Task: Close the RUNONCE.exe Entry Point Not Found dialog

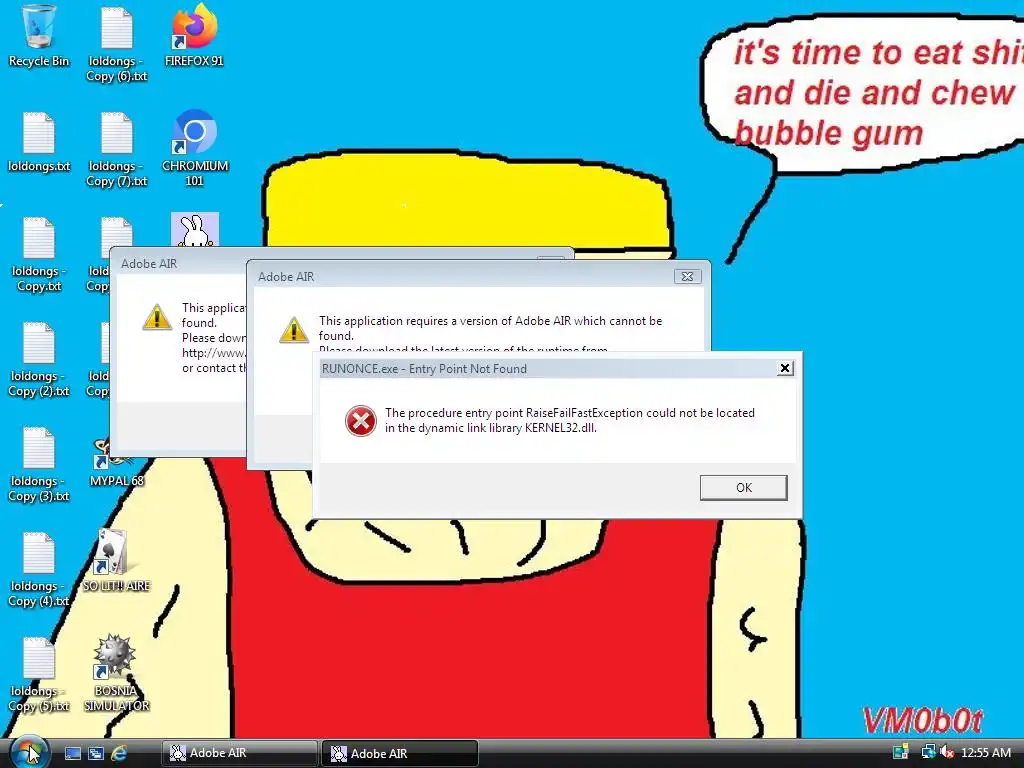Action: pyautogui.click(x=785, y=368)
